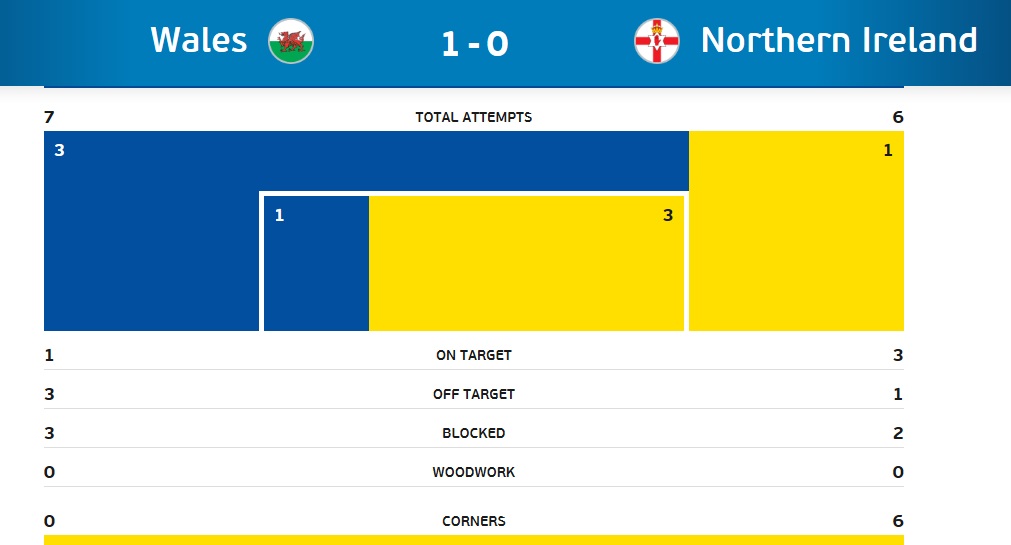The height and width of the screenshot is (545, 1011).
Task: Select the BLOCKED stat row label
Action: (474, 433)
